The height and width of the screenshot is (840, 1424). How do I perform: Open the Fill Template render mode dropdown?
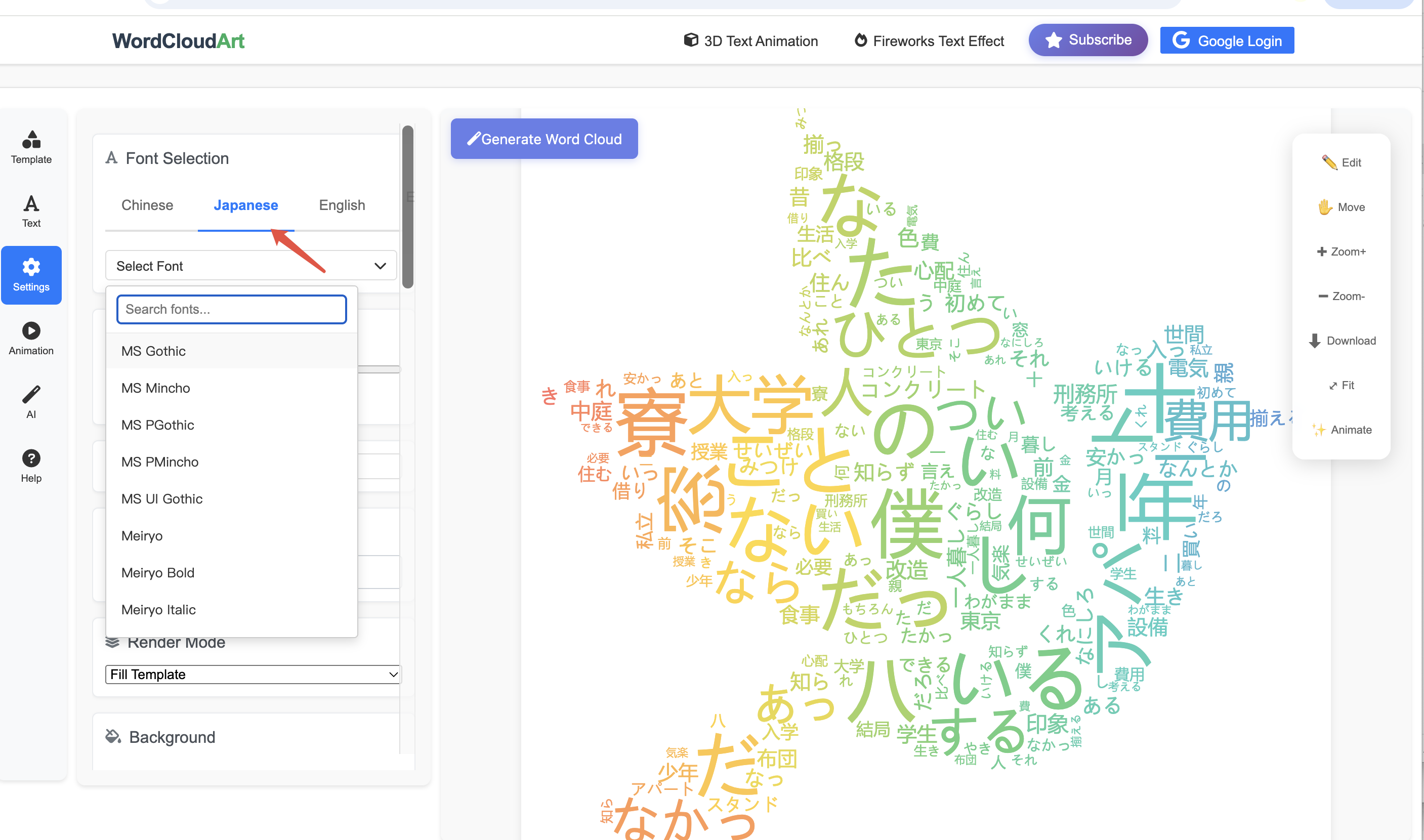[253, 674]
